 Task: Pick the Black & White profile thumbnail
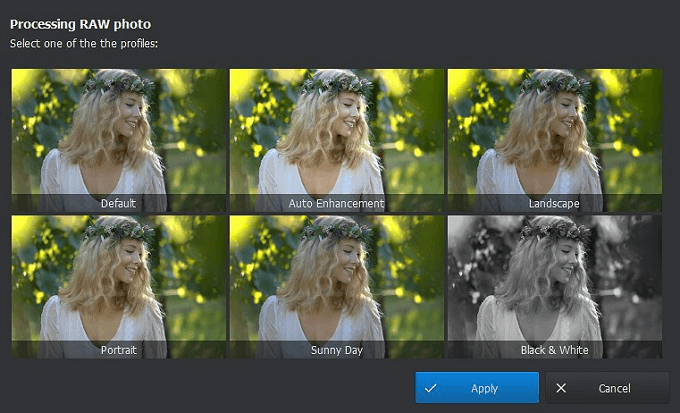click(555, 287)
